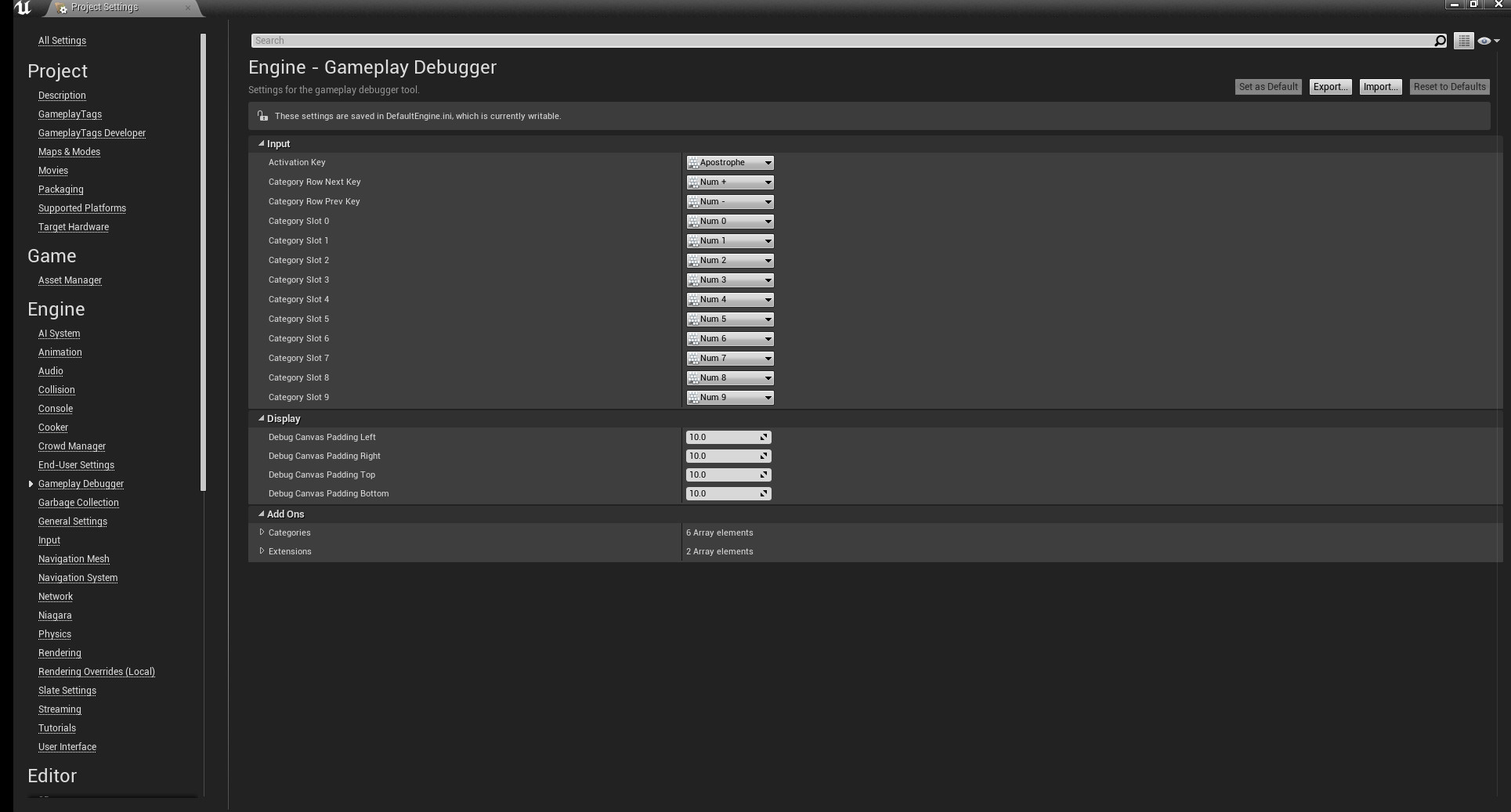Click the keyboard icon for Category Slot 0
The width and height of the screenshot is (1511, 812).
tap(693, 222)
